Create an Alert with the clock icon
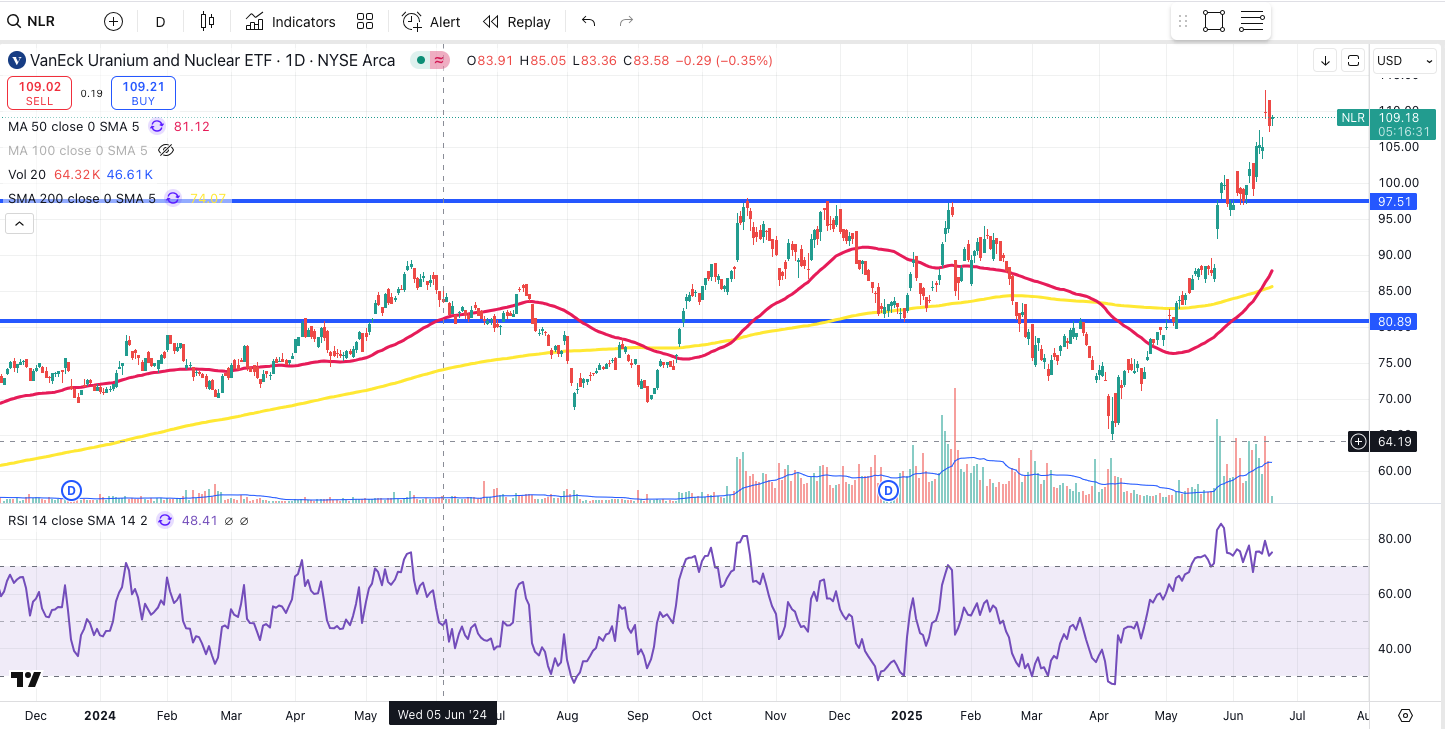 [431, 21]
